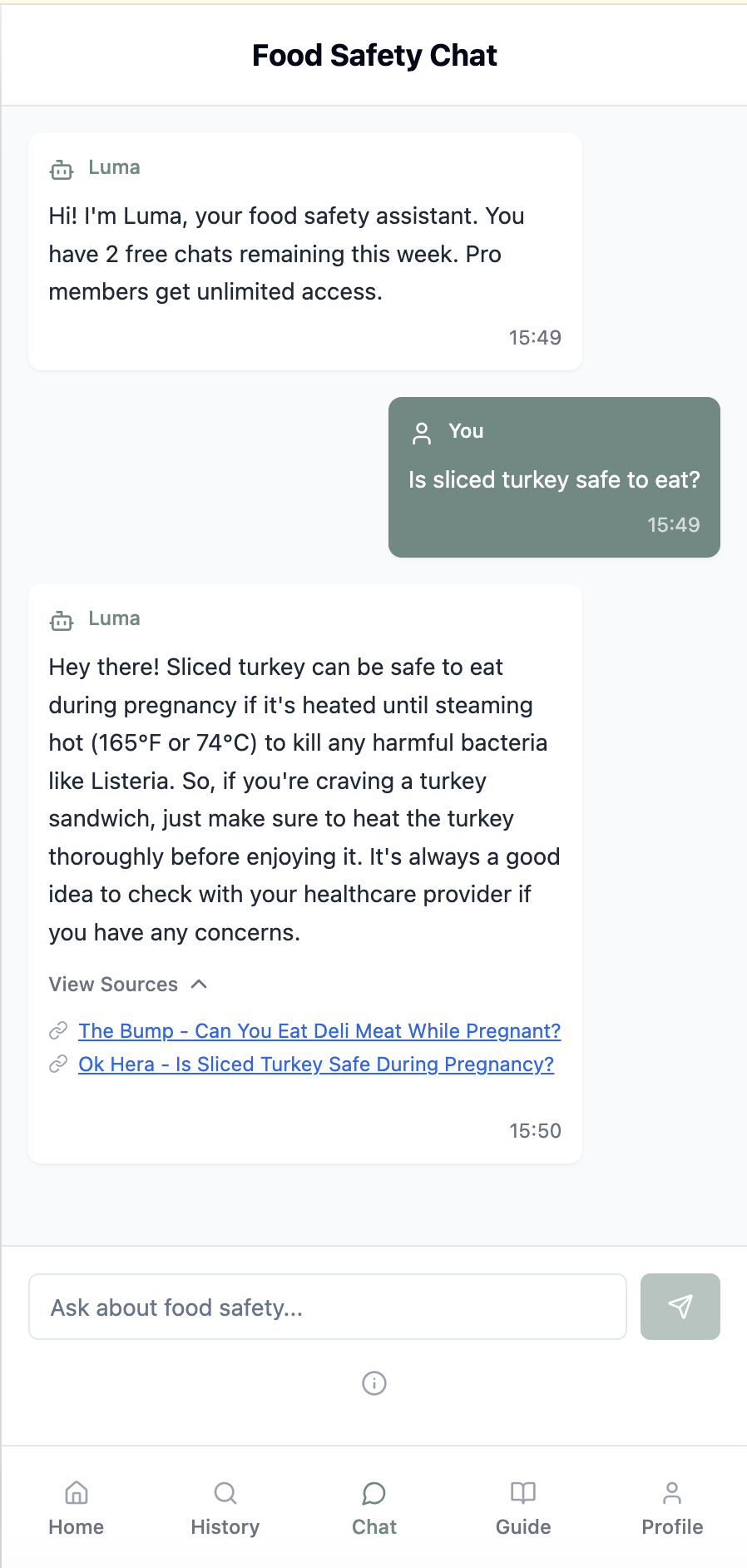Click link icon beside The Bump source
The height and width of the screenshot is (1568, 747).
[58, 1031]
